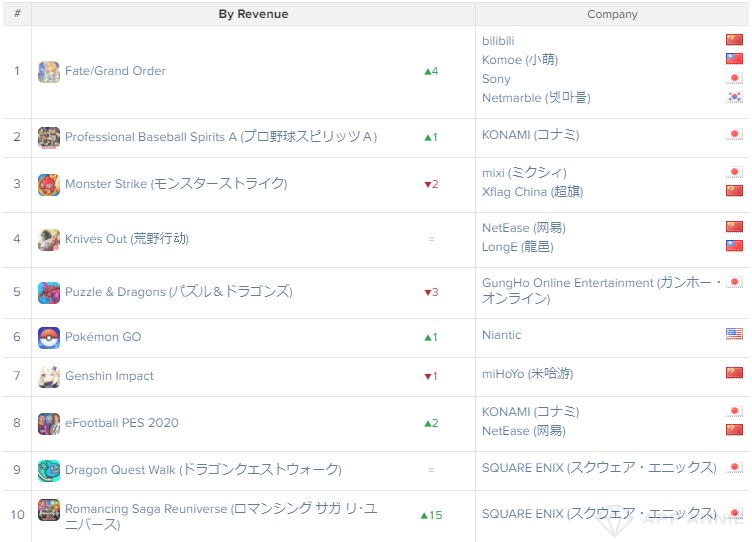The width and height of the screenshot is (752, 542).
Task: Open the eFootball PES 2020 link
Action: tap(122, 423)
